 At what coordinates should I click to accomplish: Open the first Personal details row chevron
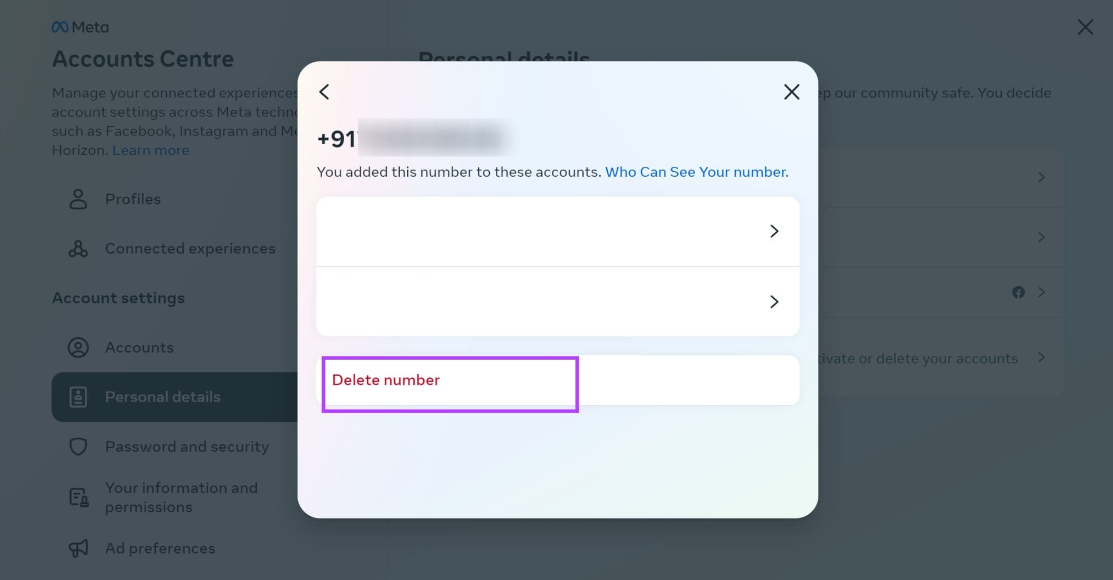point(1041,177)
